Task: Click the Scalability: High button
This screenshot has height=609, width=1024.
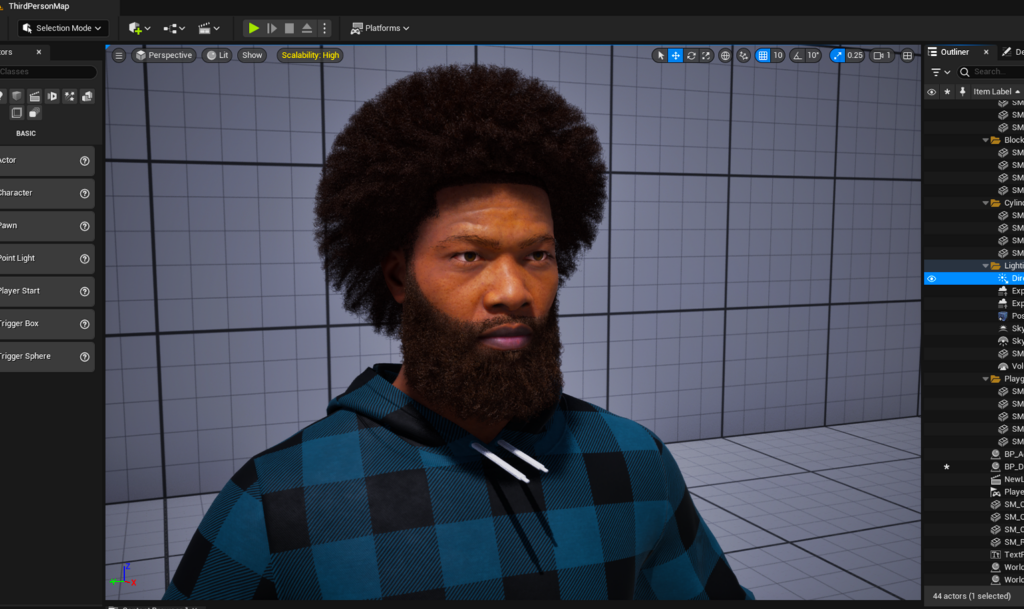Action: coord(309,55)
